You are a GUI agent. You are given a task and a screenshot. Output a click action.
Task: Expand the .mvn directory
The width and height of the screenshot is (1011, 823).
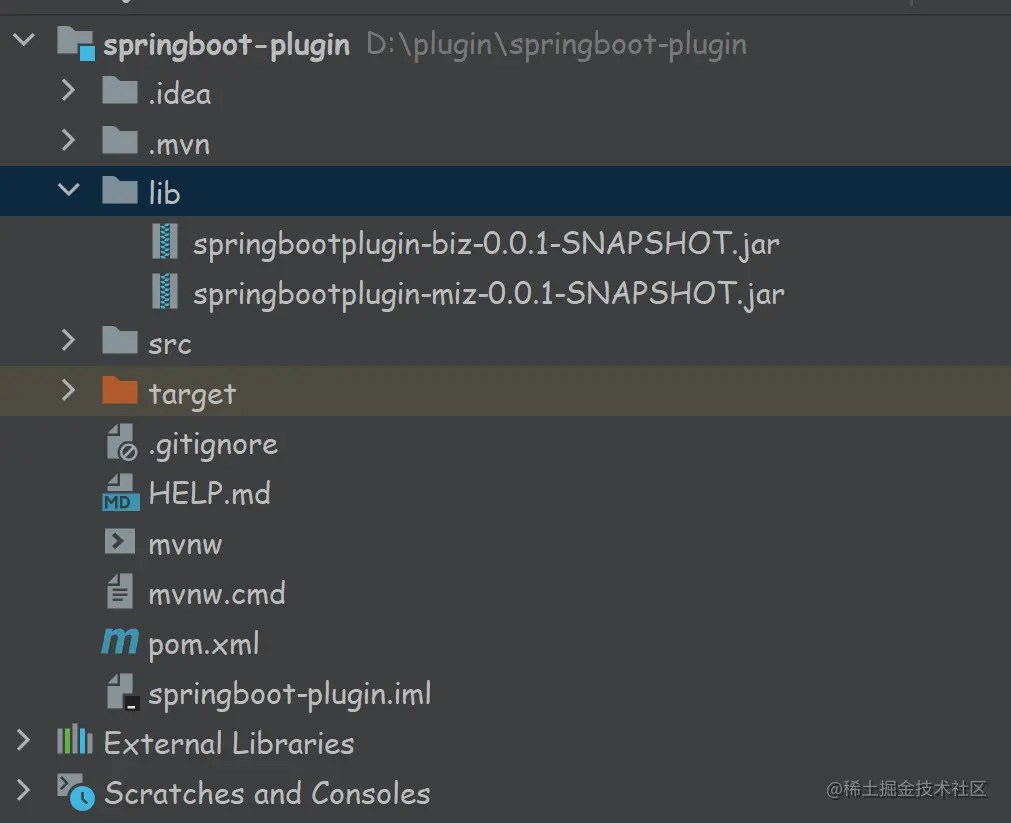68,142
